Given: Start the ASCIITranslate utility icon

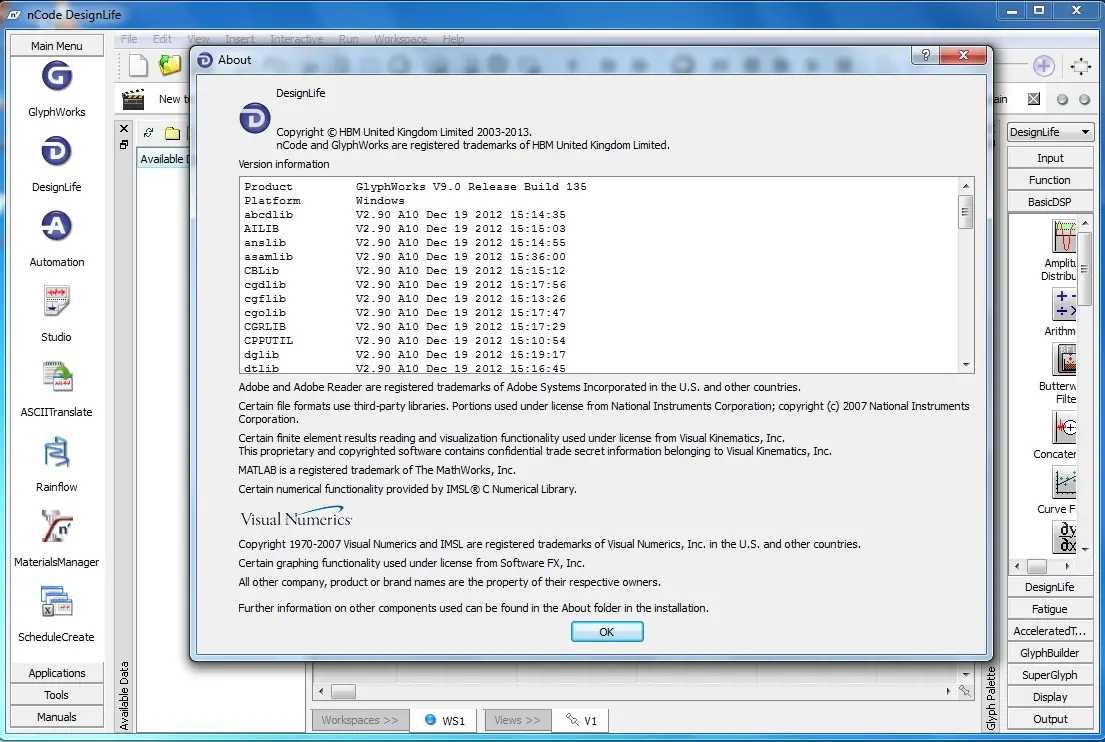Looking at the screenshot, I should pyautogui.click(x=57, y=377).
